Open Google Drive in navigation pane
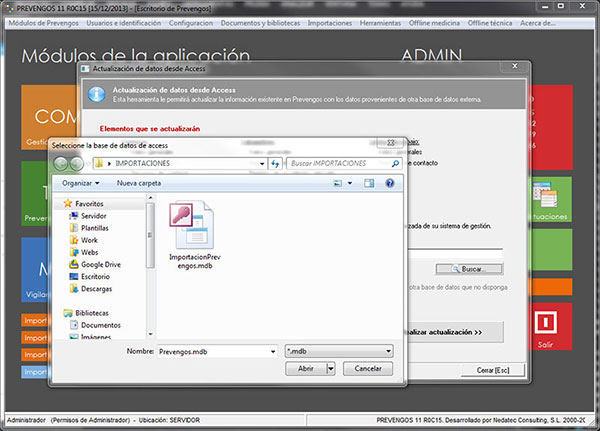Image resolution: width=600 pixels, height=431 pixels. [101, 264]
